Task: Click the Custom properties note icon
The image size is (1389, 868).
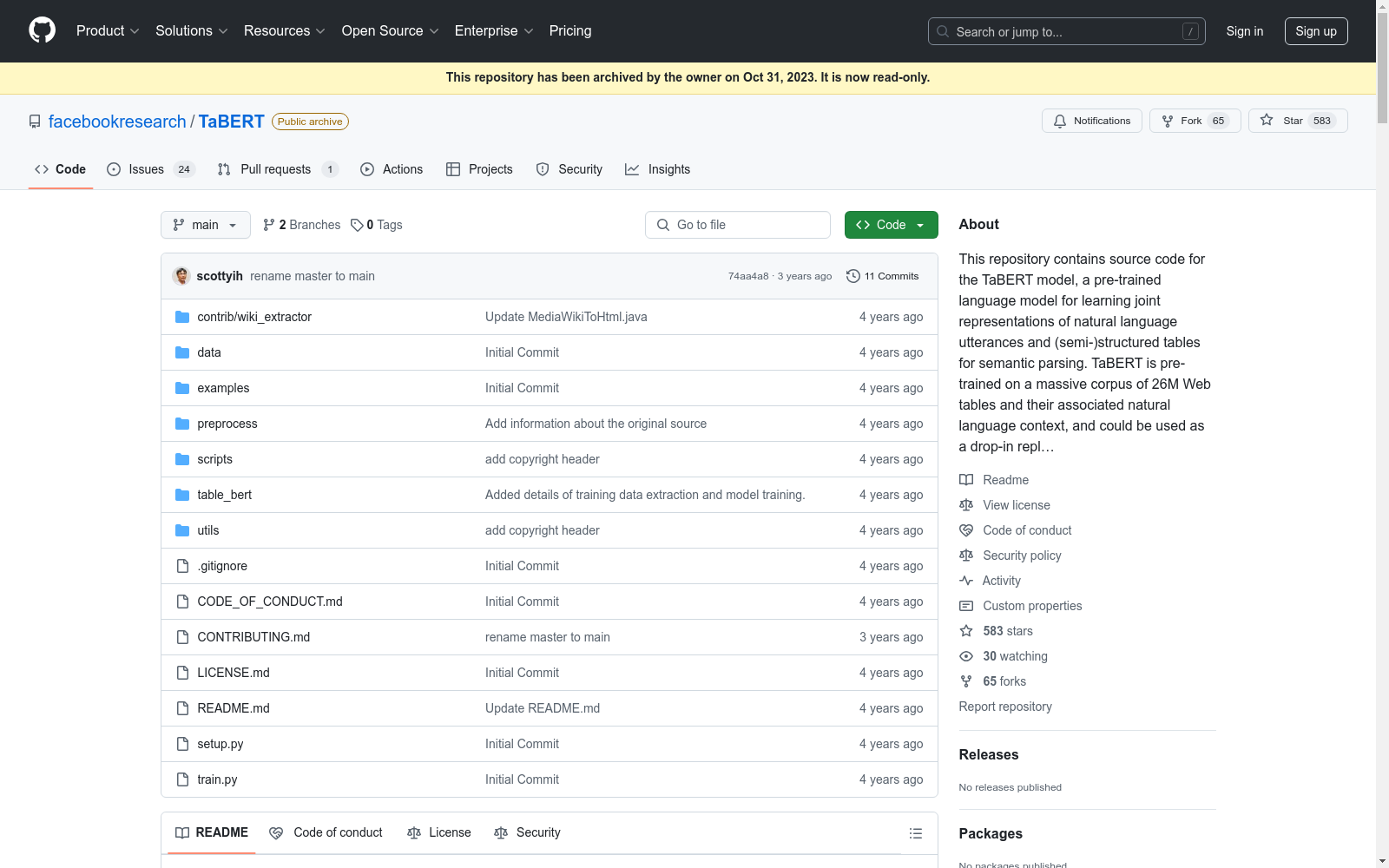Action: [x=966, y=606]
